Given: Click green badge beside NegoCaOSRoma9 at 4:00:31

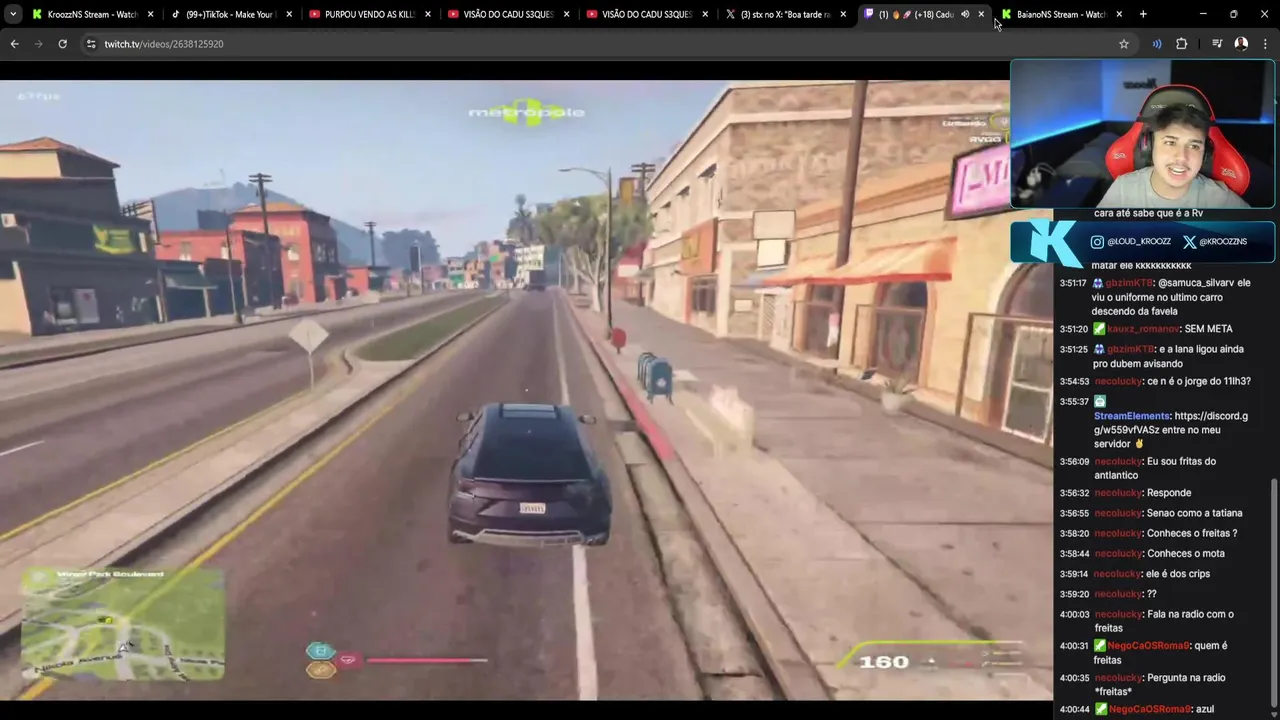Looking at the screenshot, I should pyautogui.click(x=1099, y=646).
